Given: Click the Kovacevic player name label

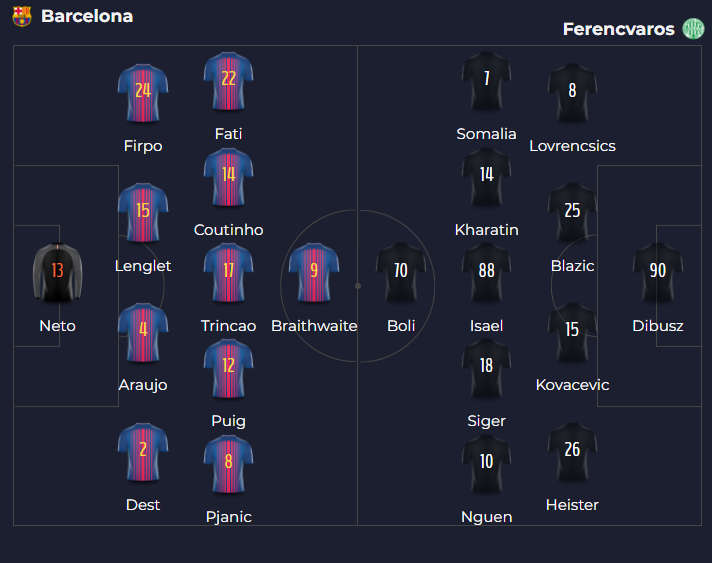Looking at the screenshot, I should 572,385.
